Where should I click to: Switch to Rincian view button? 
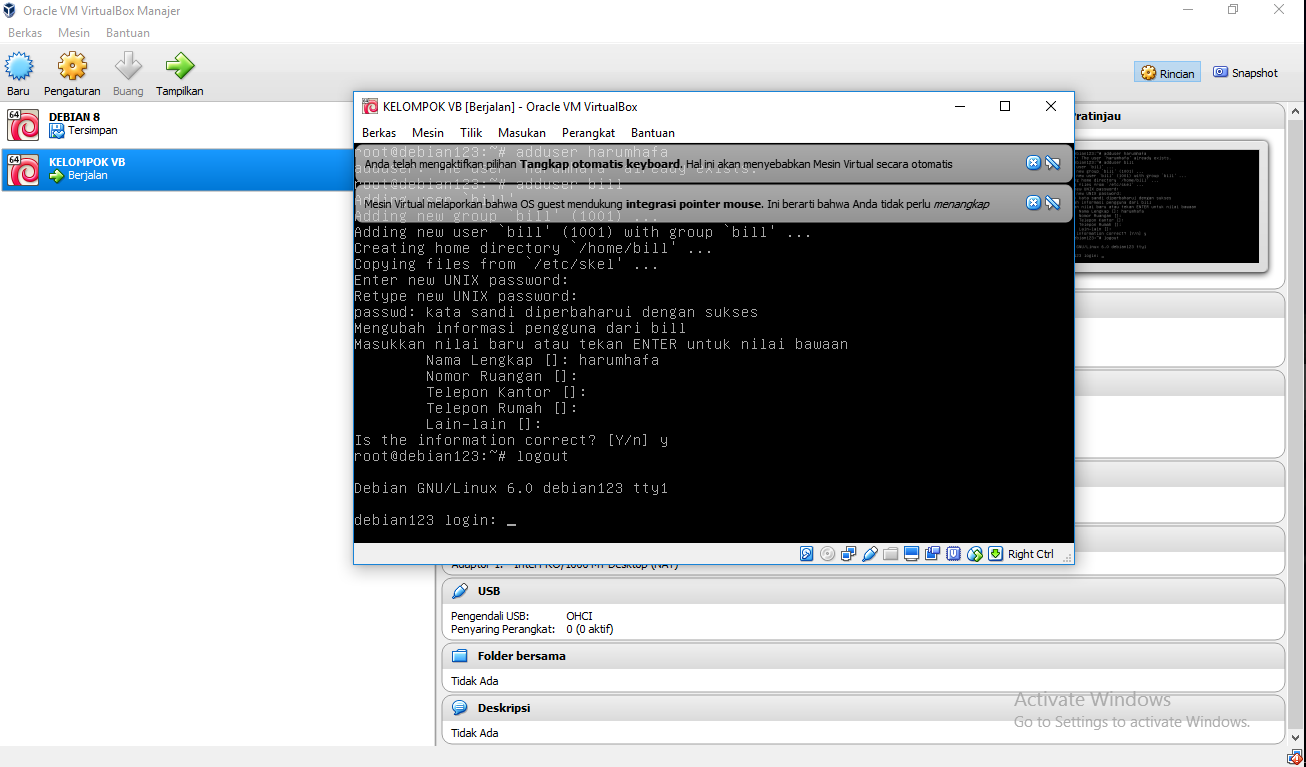(x=1167, y=72)
